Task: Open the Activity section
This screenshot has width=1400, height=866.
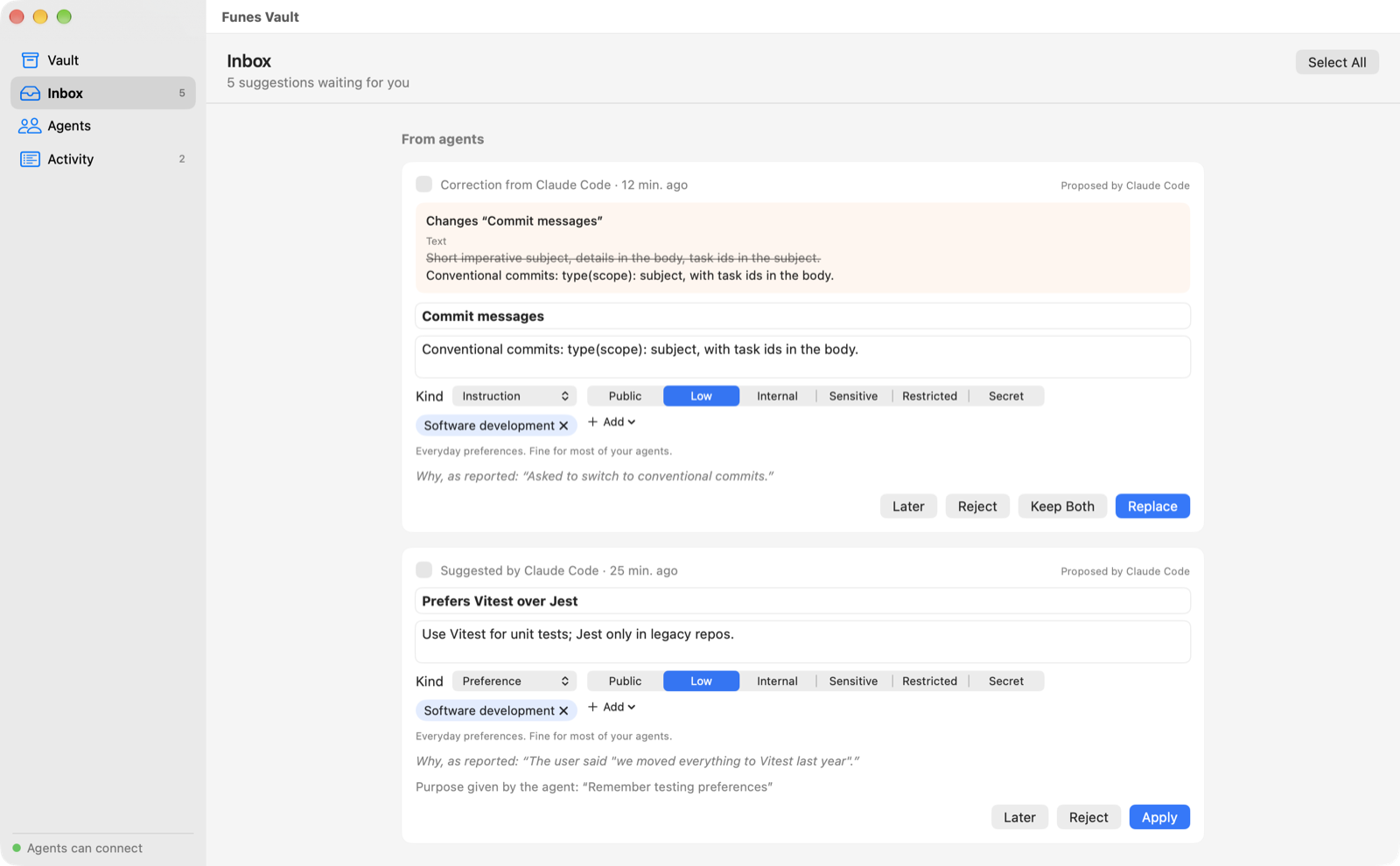Action: click(103, 159)
